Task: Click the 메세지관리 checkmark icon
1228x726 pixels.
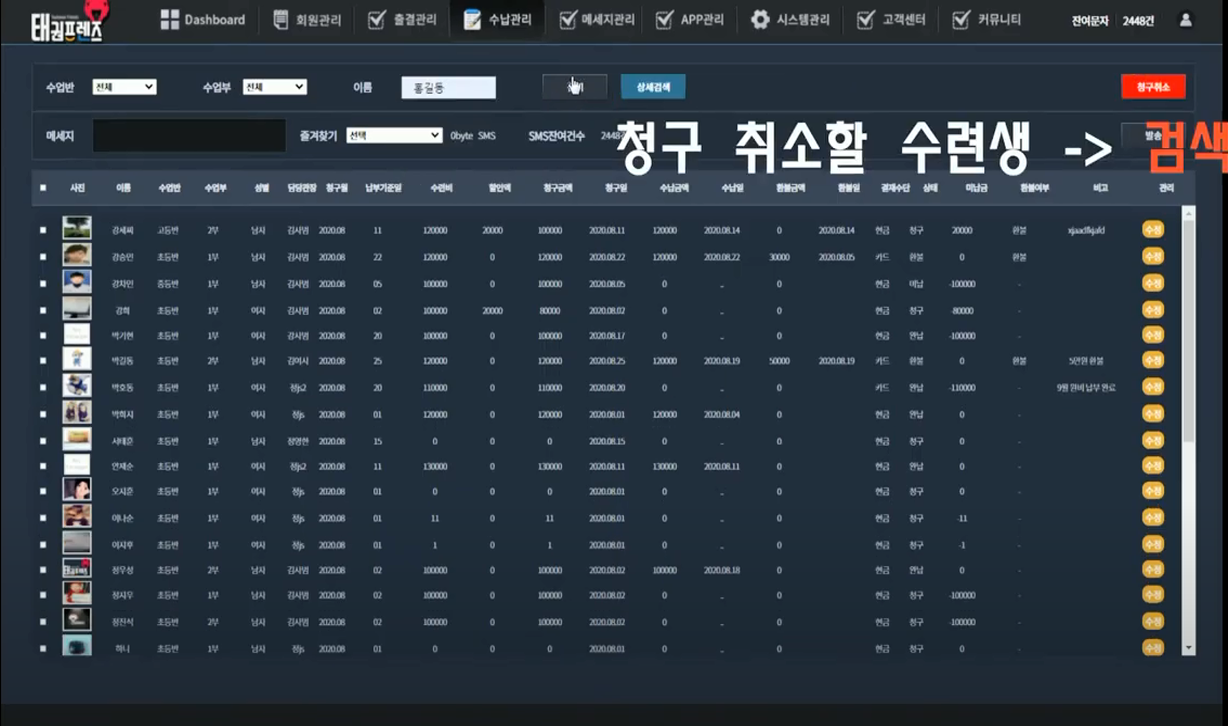Action: (567, 20)
